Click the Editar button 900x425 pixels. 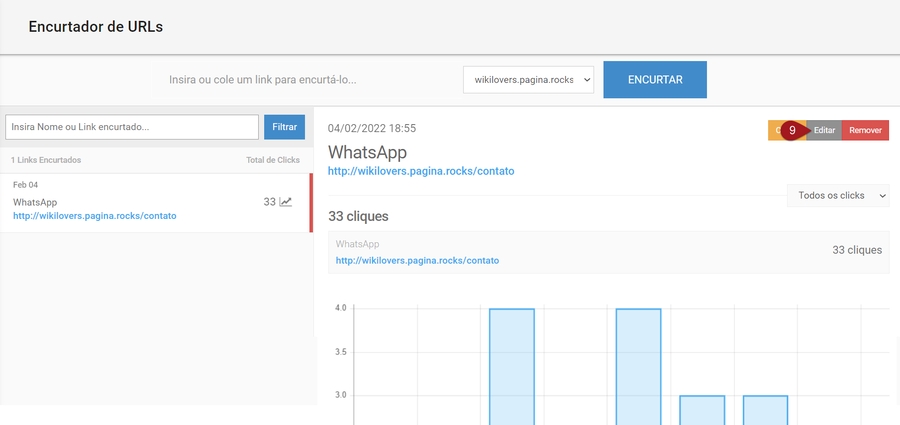tap(825, 130)
